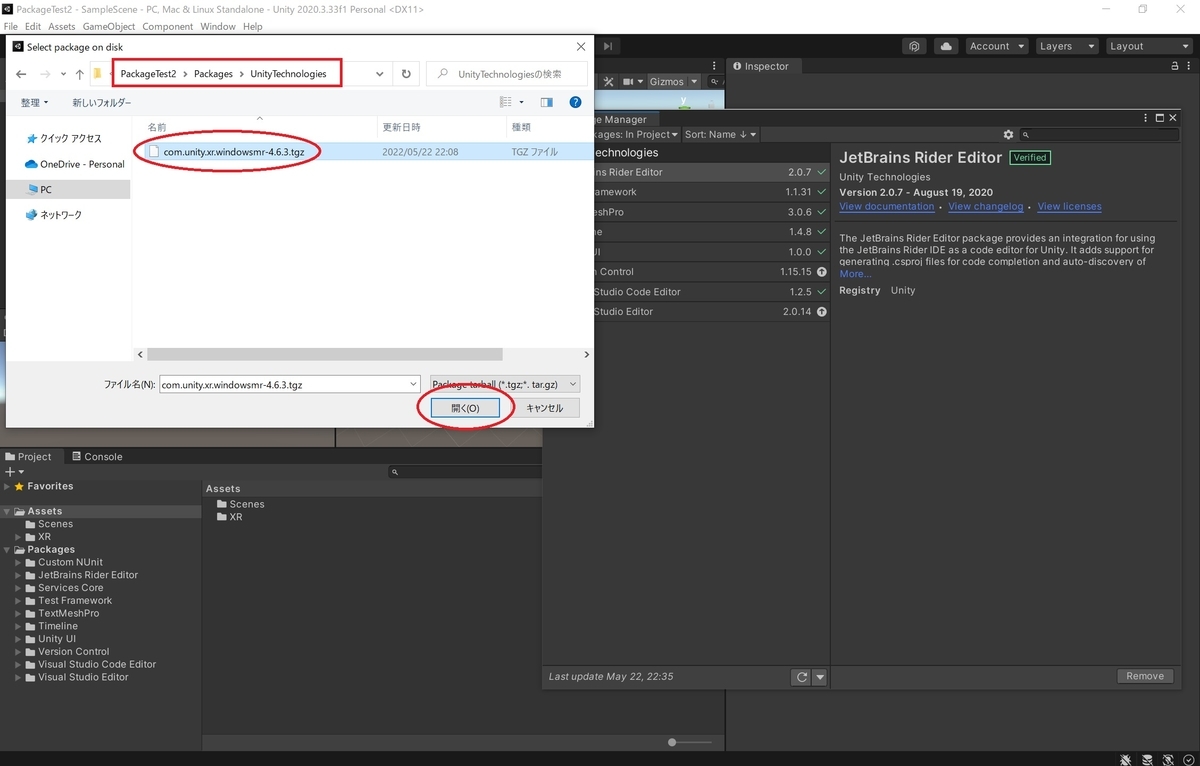Open the file type filter combo box
This screenshot has width=1200, height=766.
504,384
